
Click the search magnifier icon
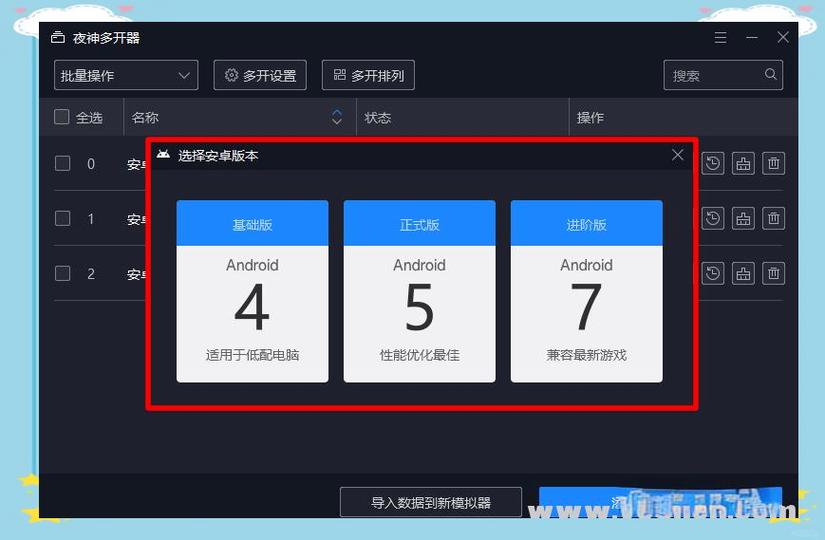pyautogui.click(x=770, y=75)
